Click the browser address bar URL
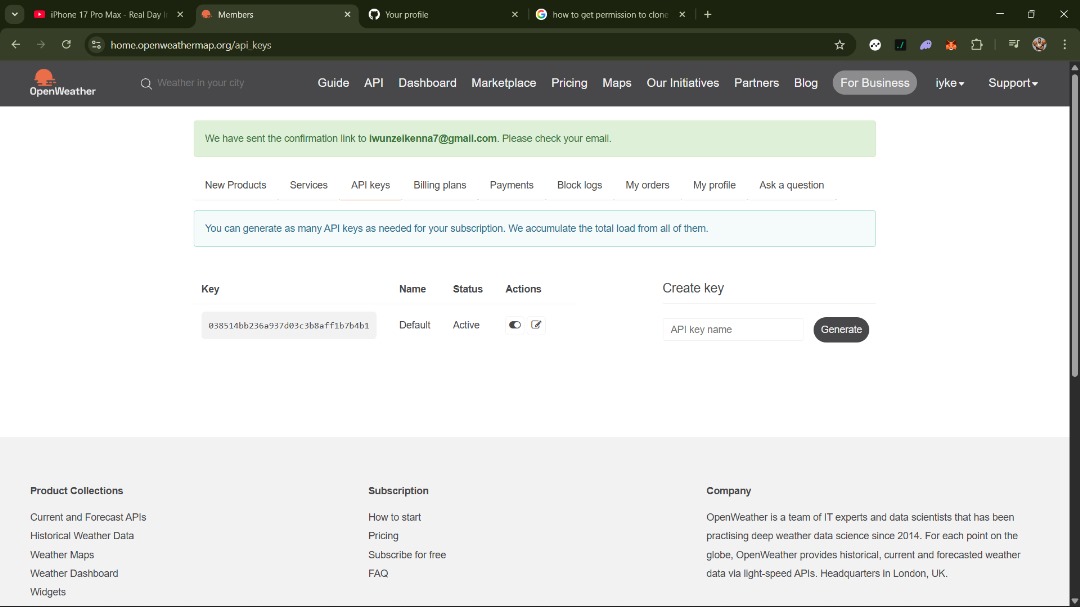Image resolution: width=1080 pixels, height=607 pixels. 191,45
